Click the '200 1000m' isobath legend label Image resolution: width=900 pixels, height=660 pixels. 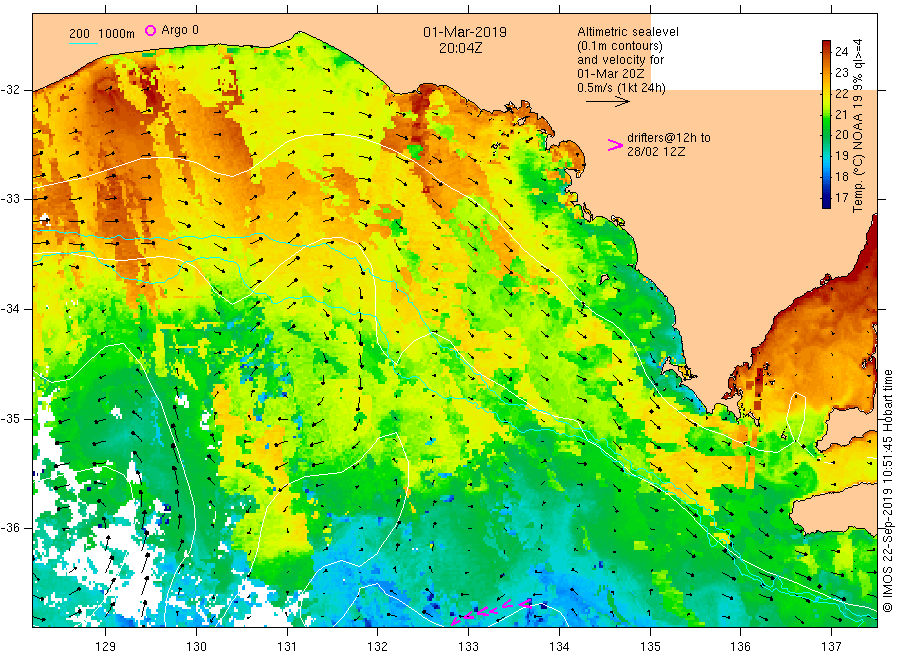(102, 34)
